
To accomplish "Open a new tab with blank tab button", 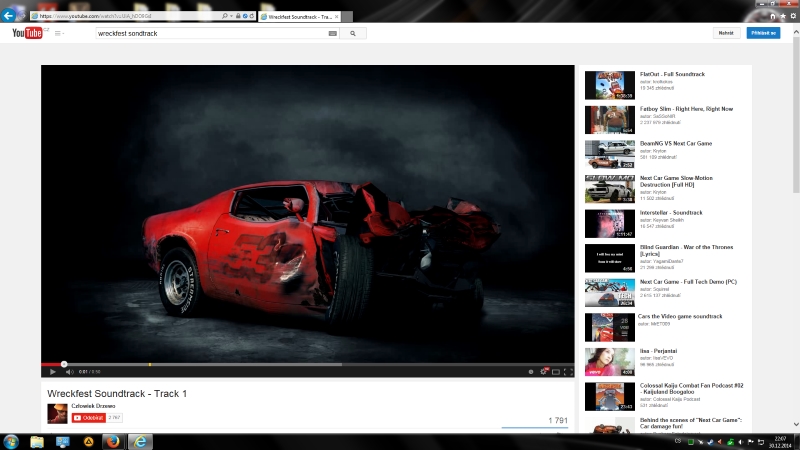I will point(347,17).
